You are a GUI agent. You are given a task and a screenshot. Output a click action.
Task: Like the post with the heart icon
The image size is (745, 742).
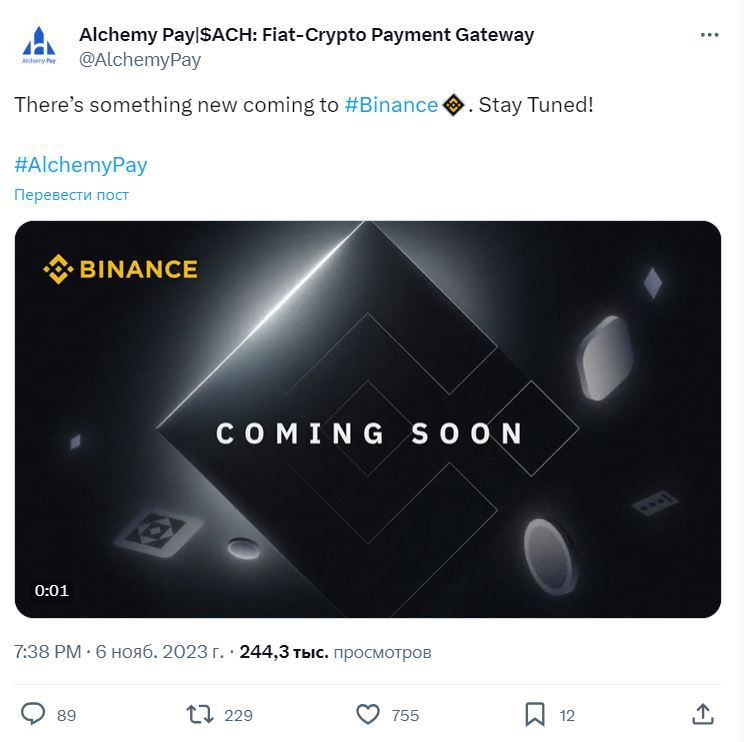coord(369,714)
